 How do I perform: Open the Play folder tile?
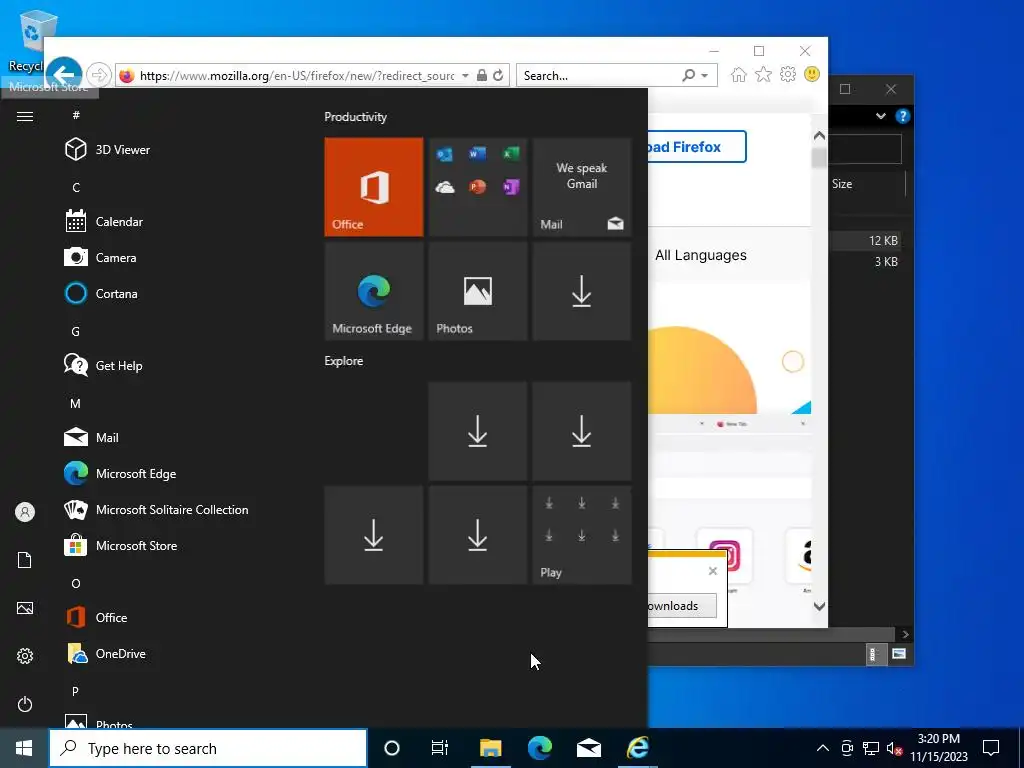click(x=581, y=535)
